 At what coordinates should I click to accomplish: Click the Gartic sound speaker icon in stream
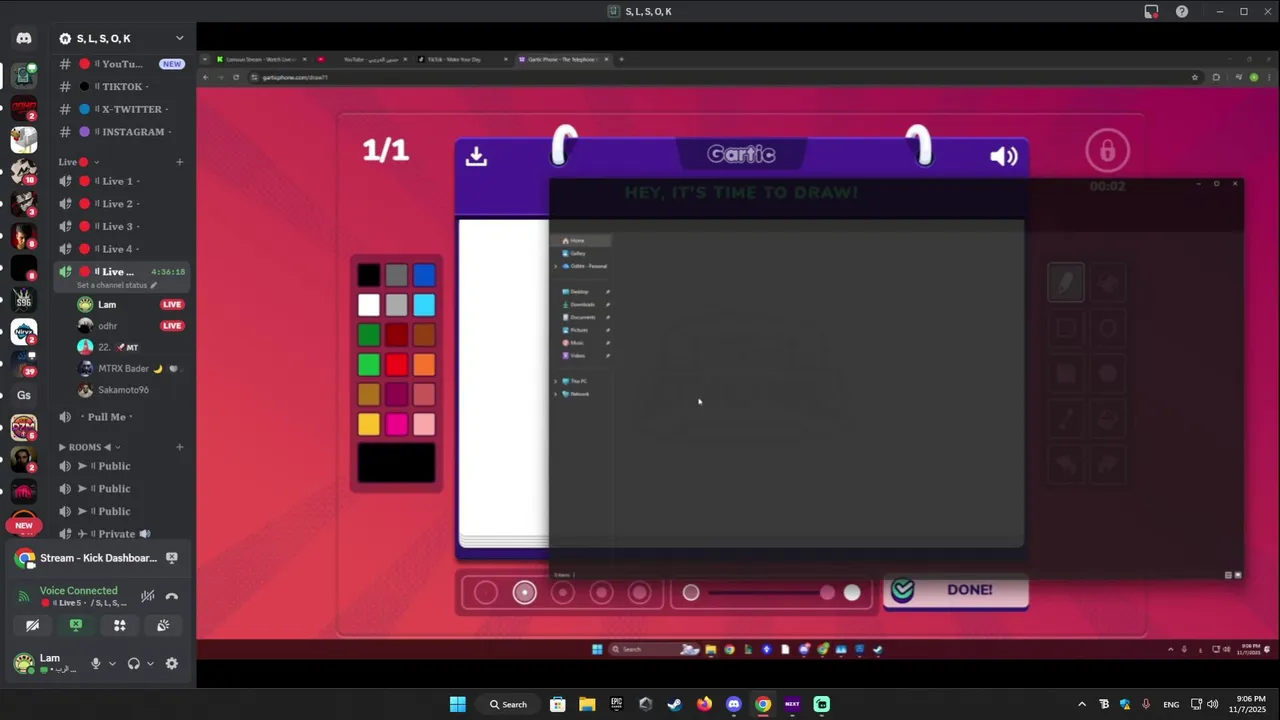coord(1003,156)
